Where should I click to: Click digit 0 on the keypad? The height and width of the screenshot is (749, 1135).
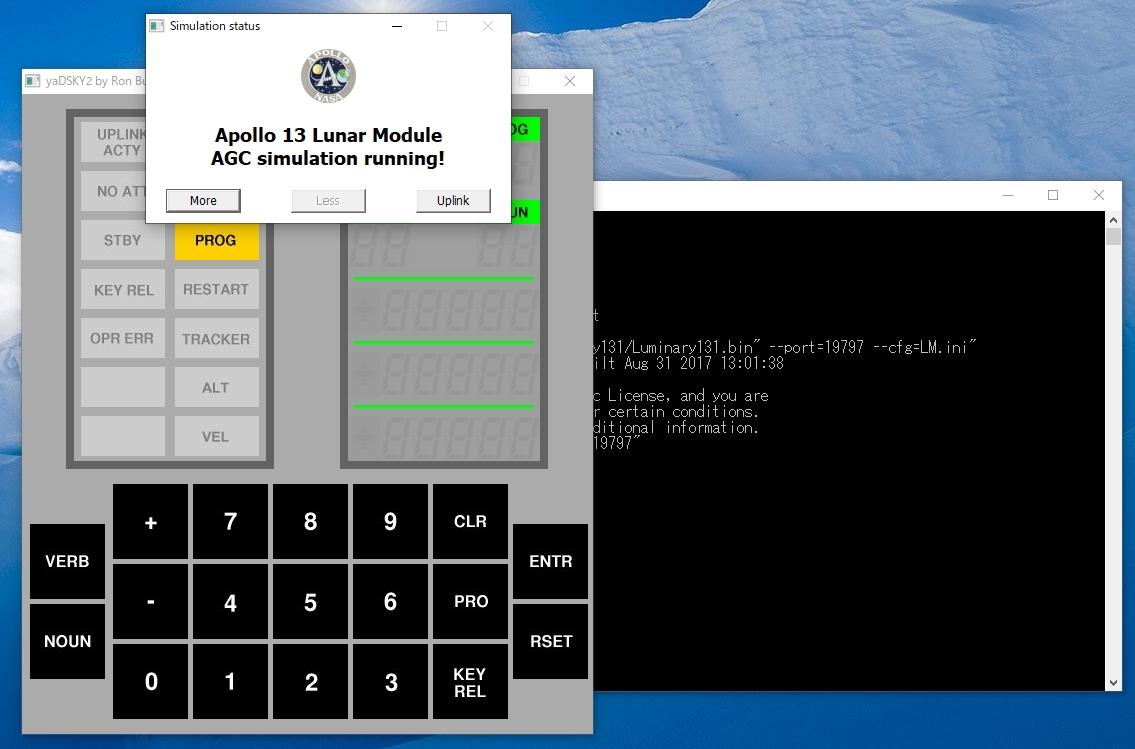click(151, 681)
